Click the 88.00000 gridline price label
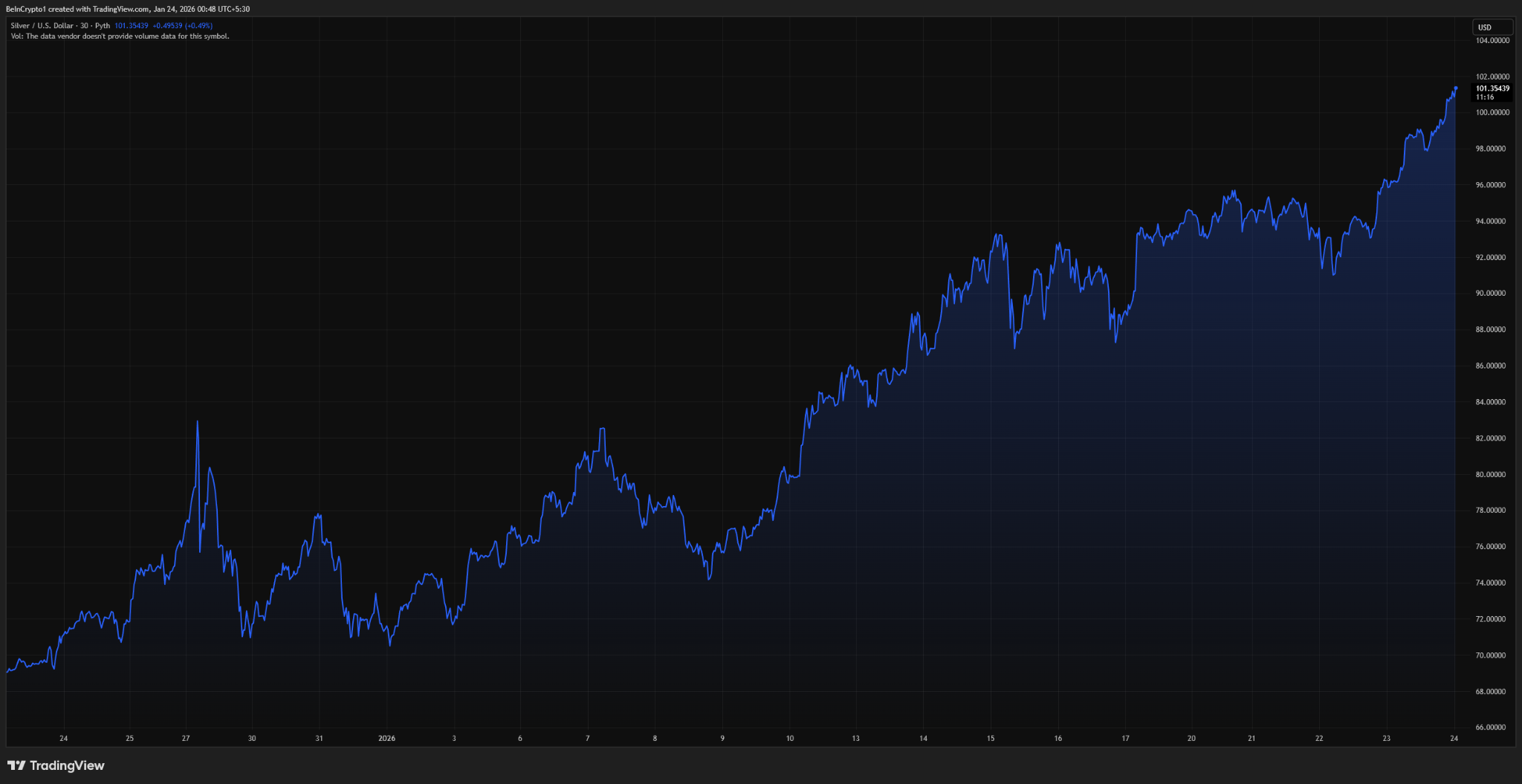1522x784 pixels. pyautogui.click(x=1490, y=328)
